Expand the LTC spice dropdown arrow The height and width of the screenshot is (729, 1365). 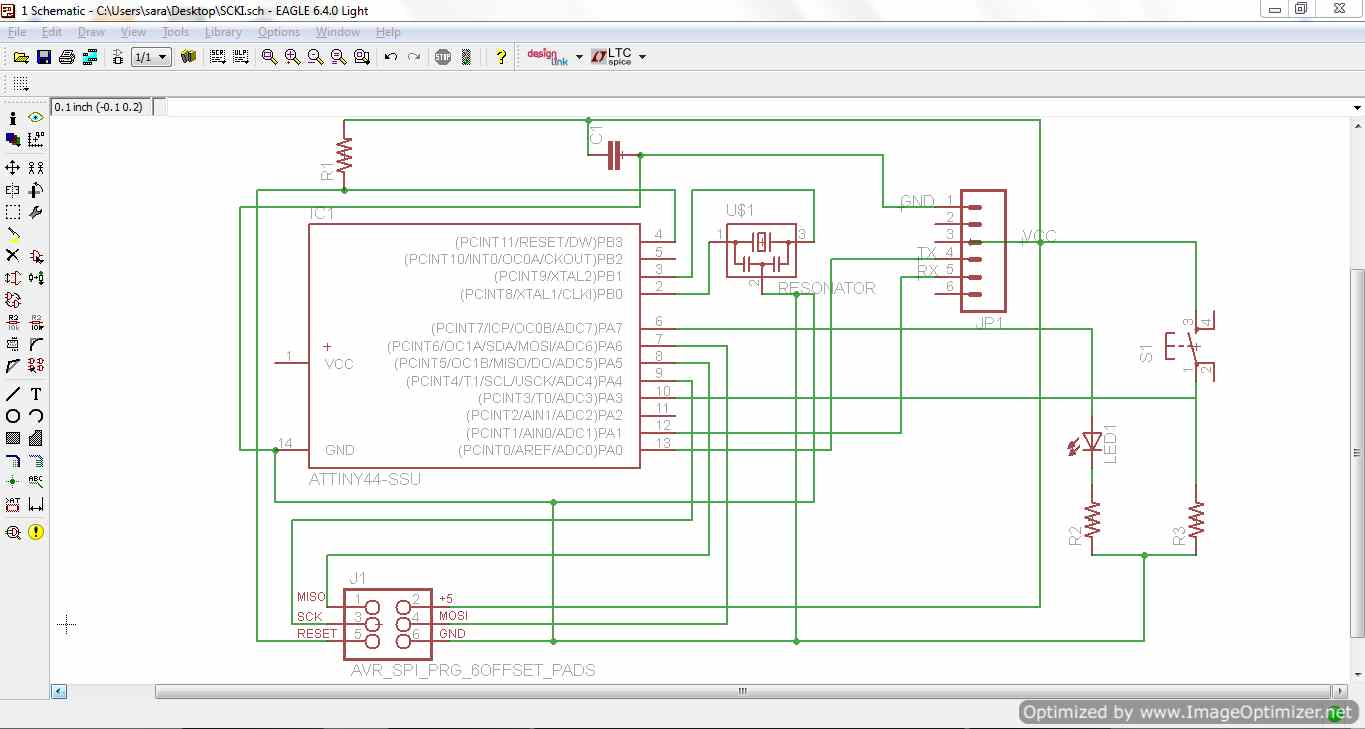click(x=642, y=57)
